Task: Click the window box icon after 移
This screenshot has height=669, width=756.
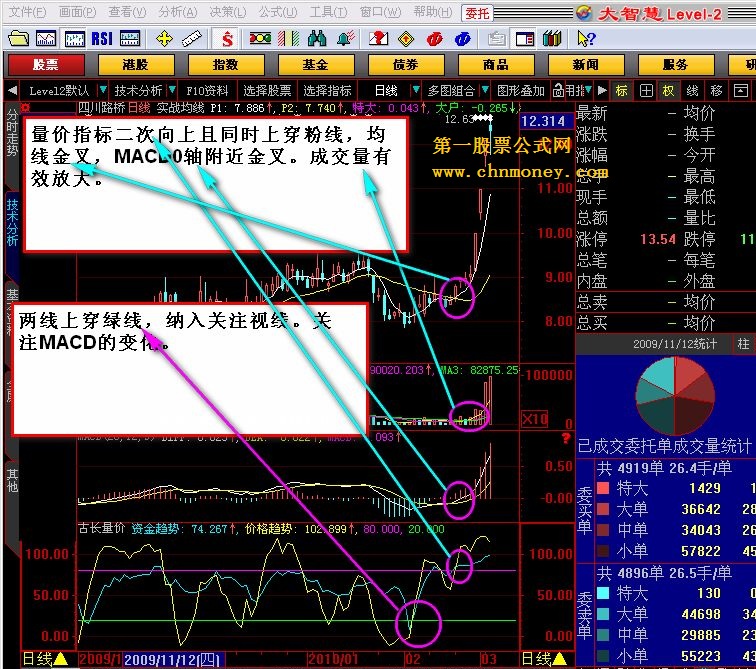Action: 741,90
